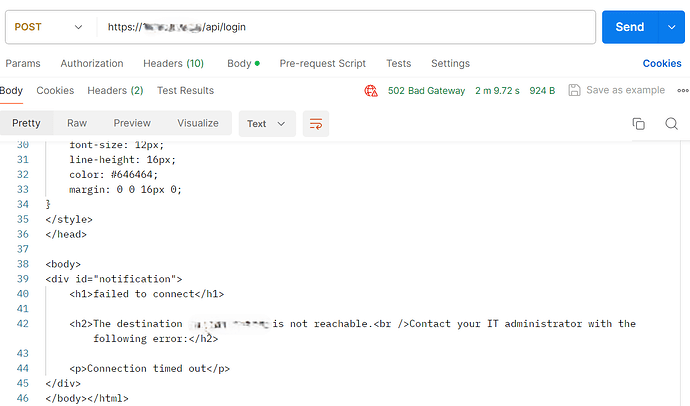Switch to the Params tab
Image resolution: width=690 pixels, height=406 pixels.
click(x=23, y=63)
